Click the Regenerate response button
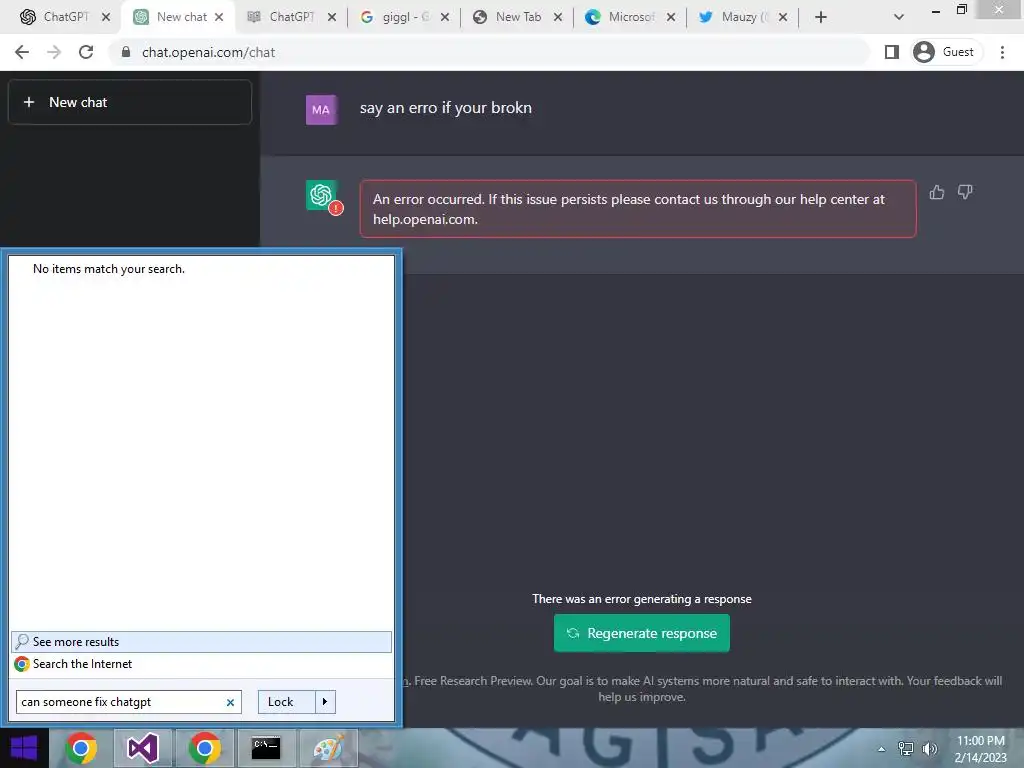This screenshot has height=768, width=1024. pyautogui.click(x=641, y=633)
